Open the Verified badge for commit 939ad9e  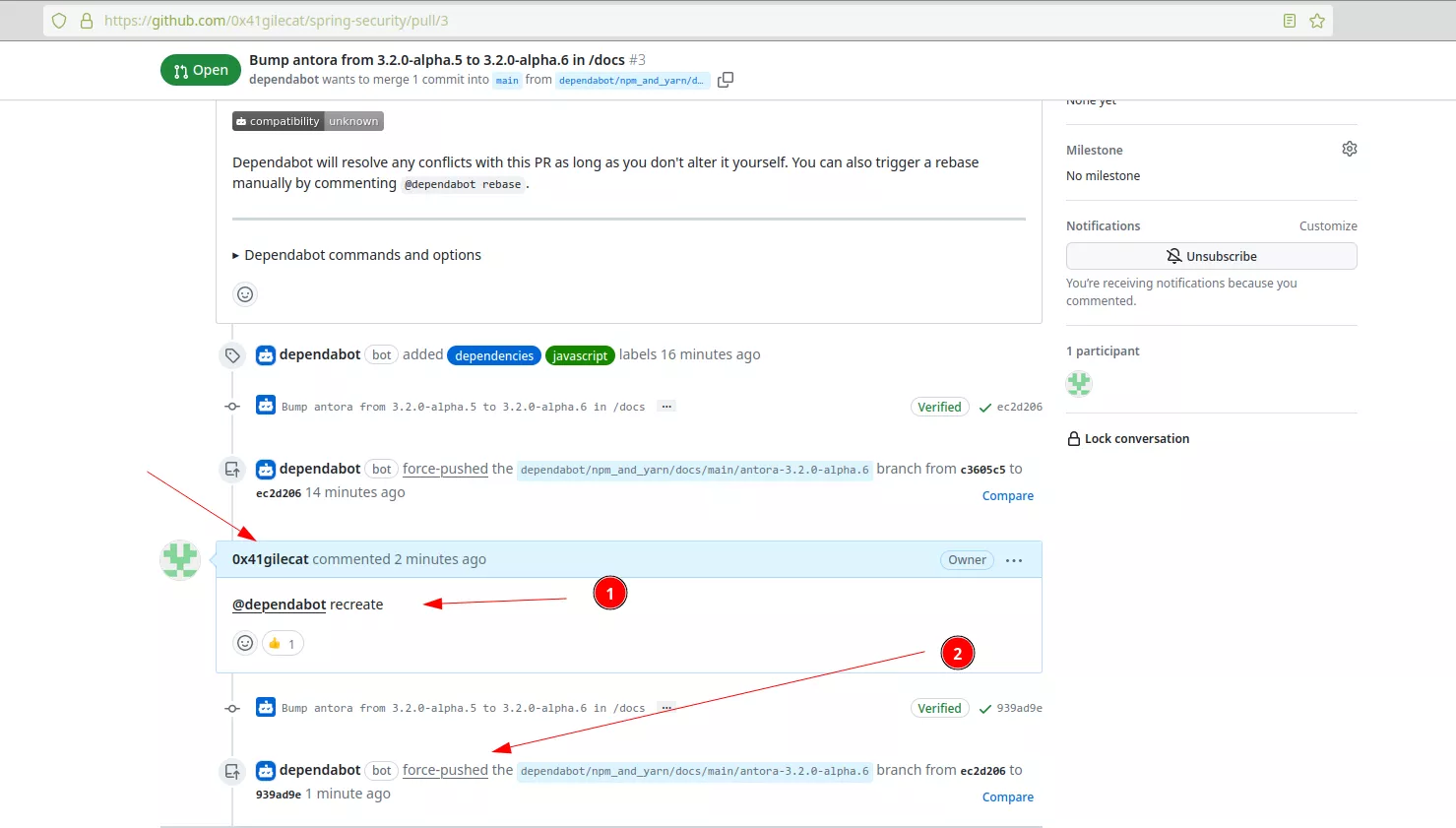(x=939, y=708)
